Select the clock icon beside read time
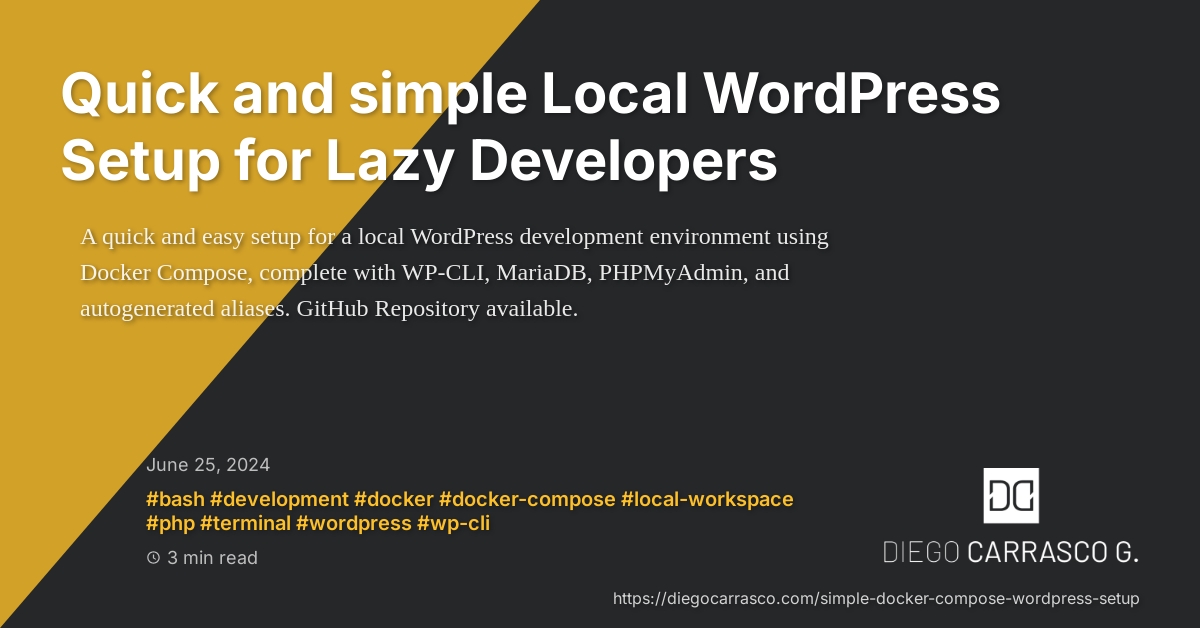Screen dimensions: 1200x628 (152, 558)
